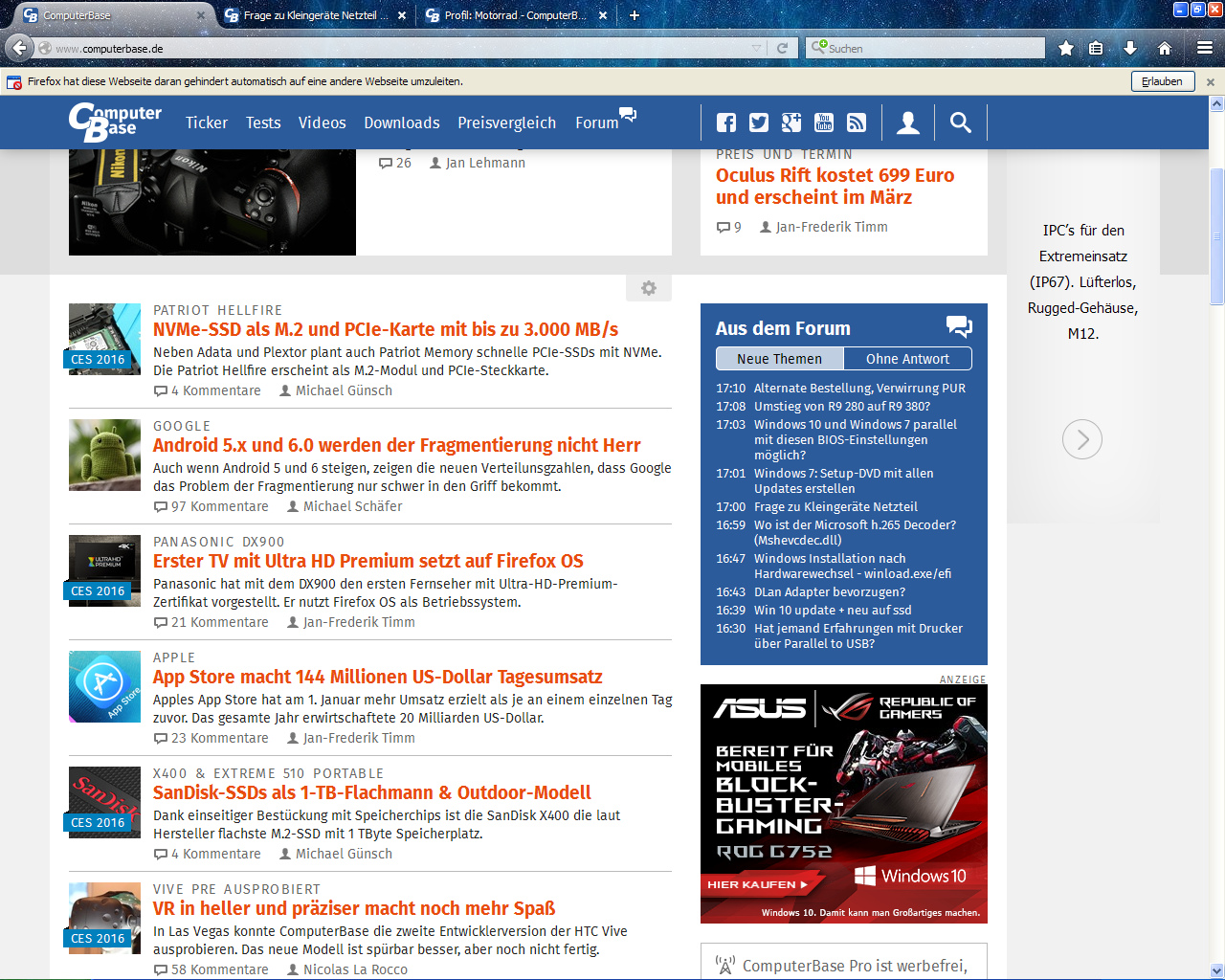This screenshot has width=1225, height=980.
Task: Open user profile login icon
Action: tap(908, 122)
